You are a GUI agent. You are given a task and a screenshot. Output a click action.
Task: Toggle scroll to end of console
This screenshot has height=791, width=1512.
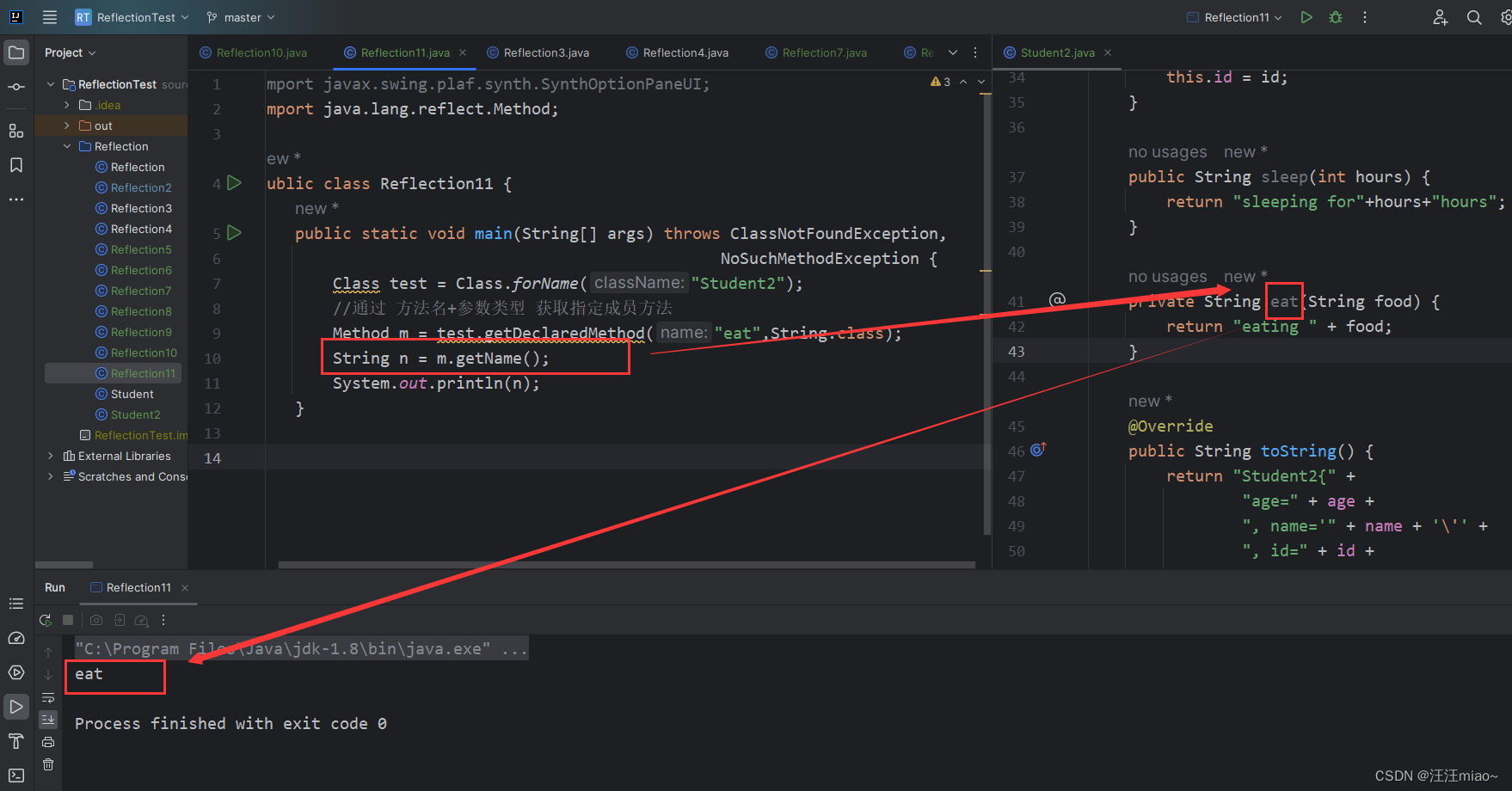click(x=48, y=719)
